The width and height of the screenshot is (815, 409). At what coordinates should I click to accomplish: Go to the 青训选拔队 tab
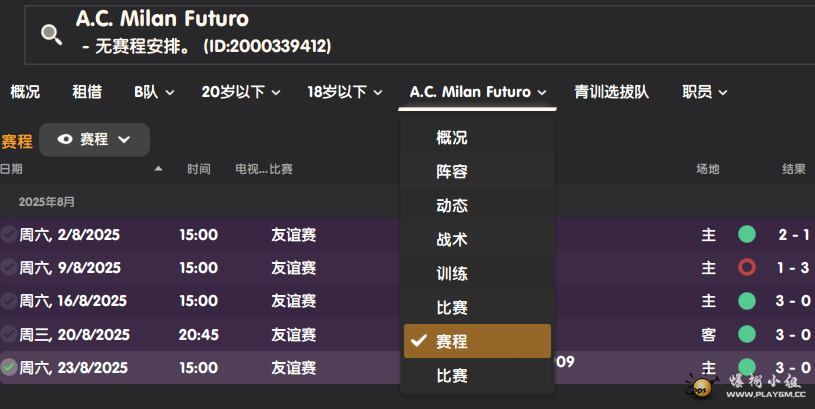[611, 92]
